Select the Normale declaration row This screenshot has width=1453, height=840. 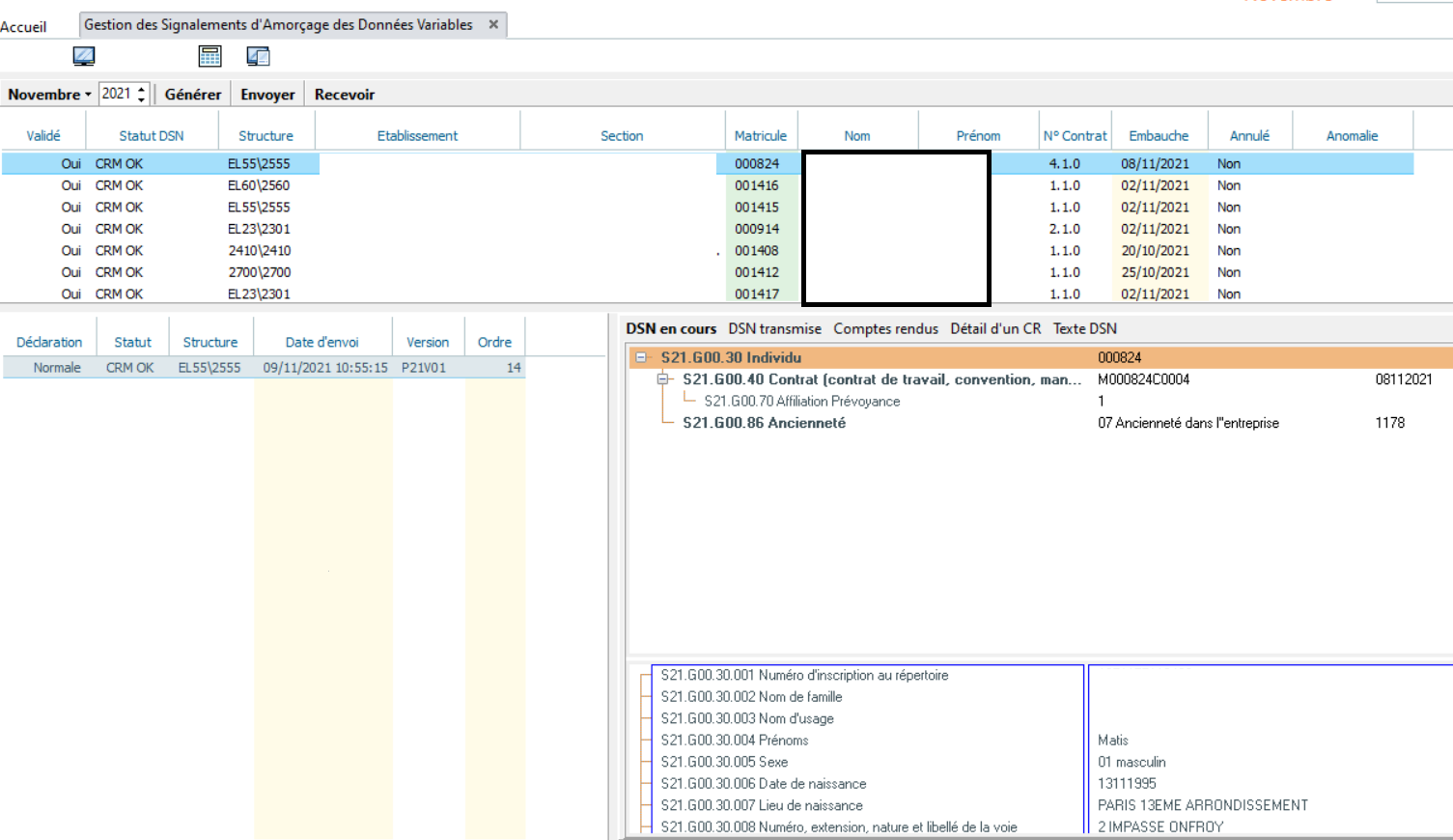click(264, 367)
